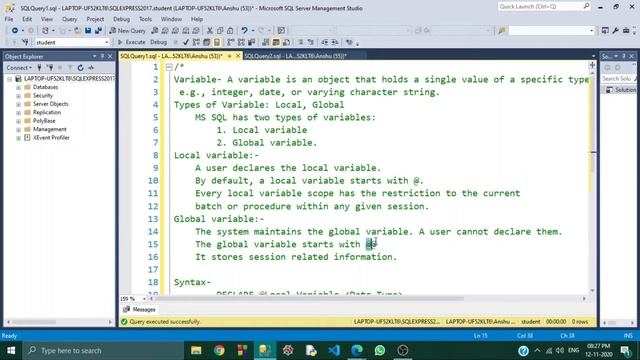Open Microsoft Edge from taskbar
Image resolution: width=640 pixels, height=360 pixels.
357,350
